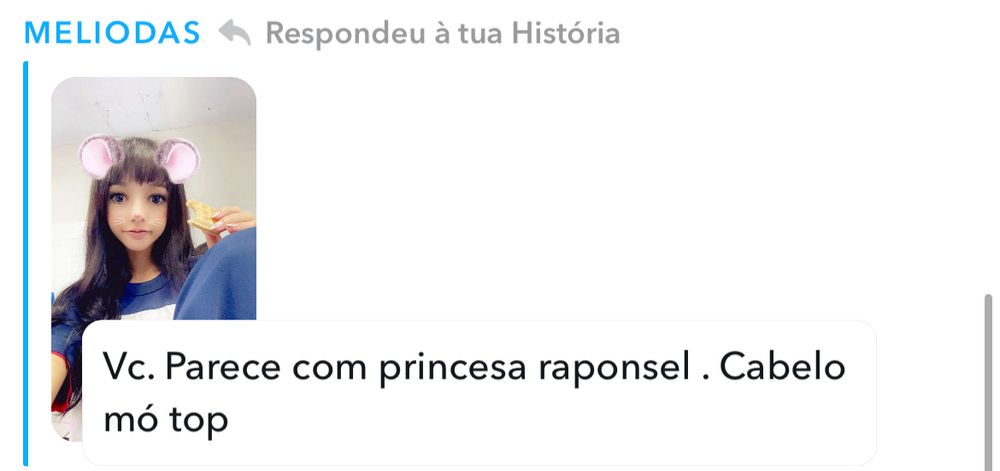Click the ceiling area of the story photo
Screen dimensions: 1000x471
(x=154, y=105)
